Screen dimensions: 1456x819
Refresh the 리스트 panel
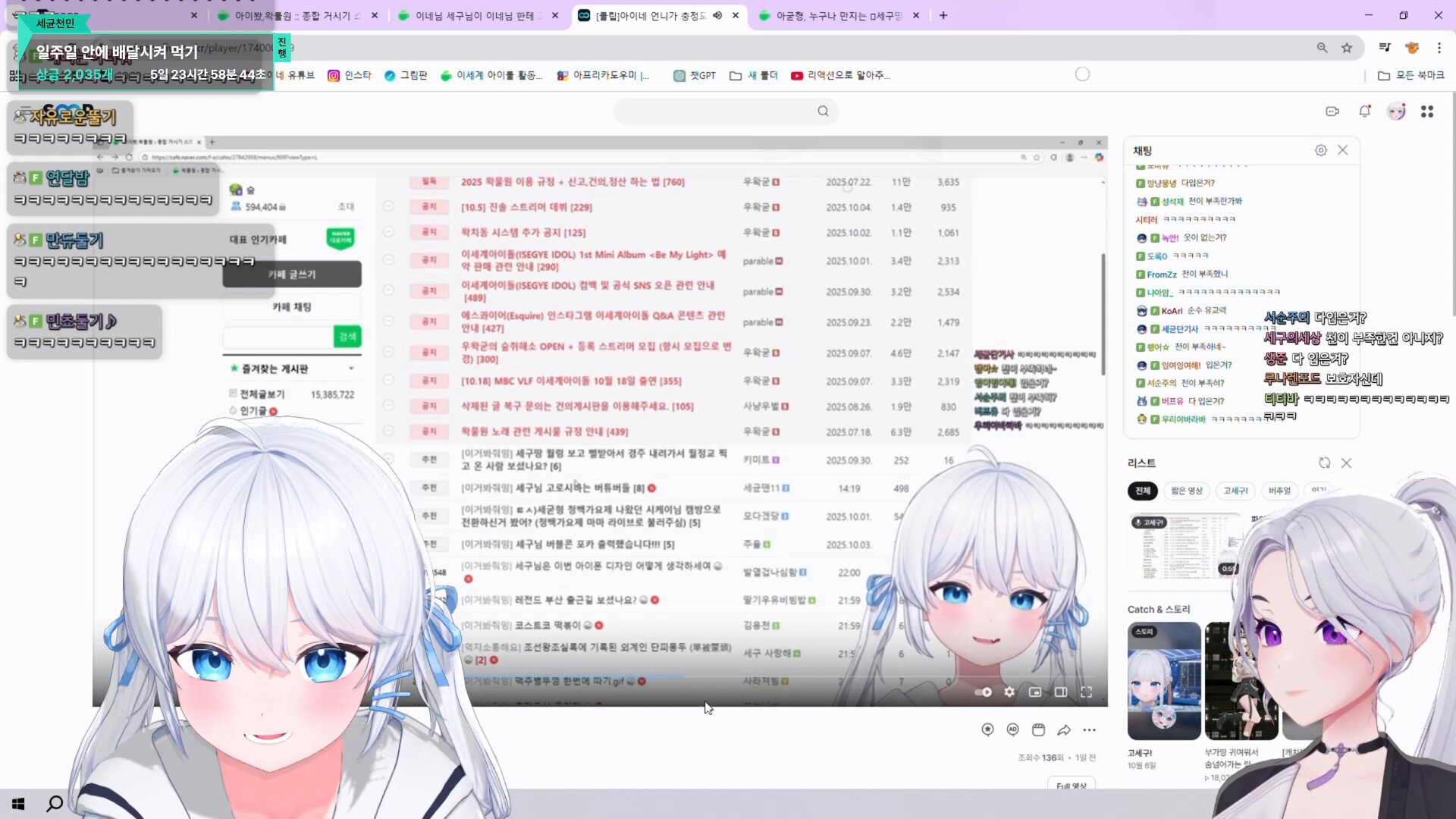[x=1324, y=463]
